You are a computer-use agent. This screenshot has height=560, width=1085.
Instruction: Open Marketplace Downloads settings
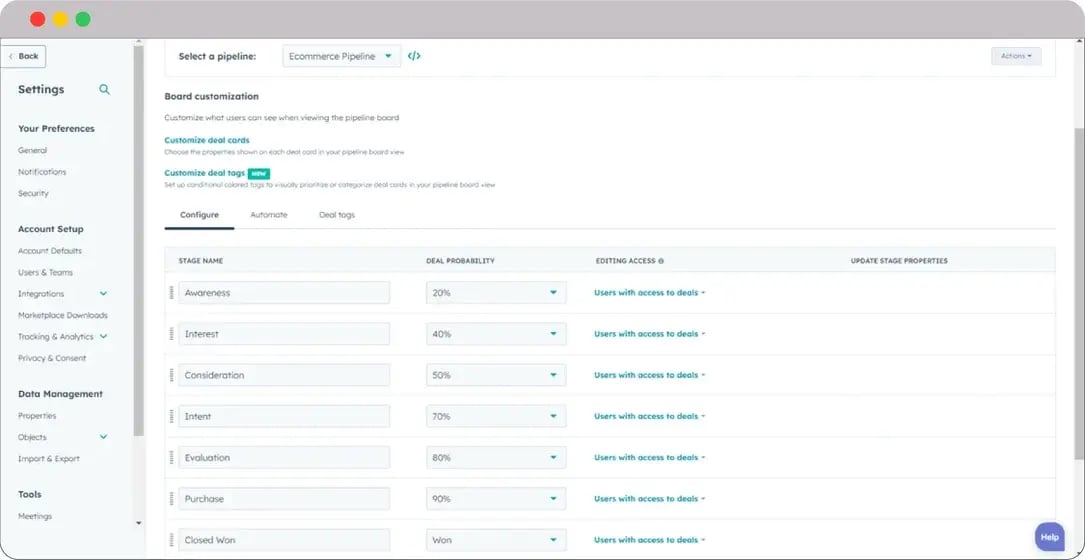tap(63, 315)
